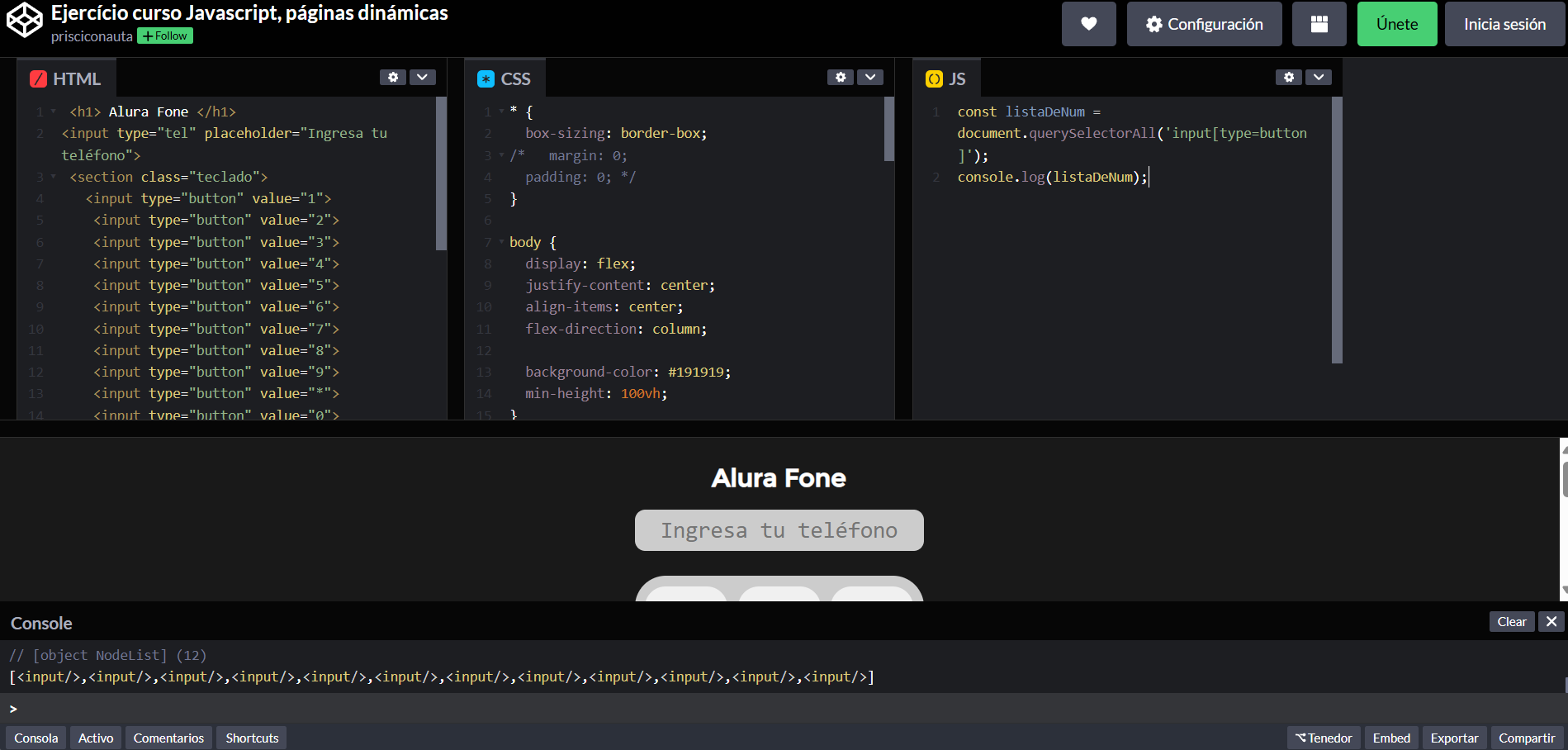Collapse CSS body rule fold arrow
This screenshot has height=750, width=1568.
tap(501, 242)
